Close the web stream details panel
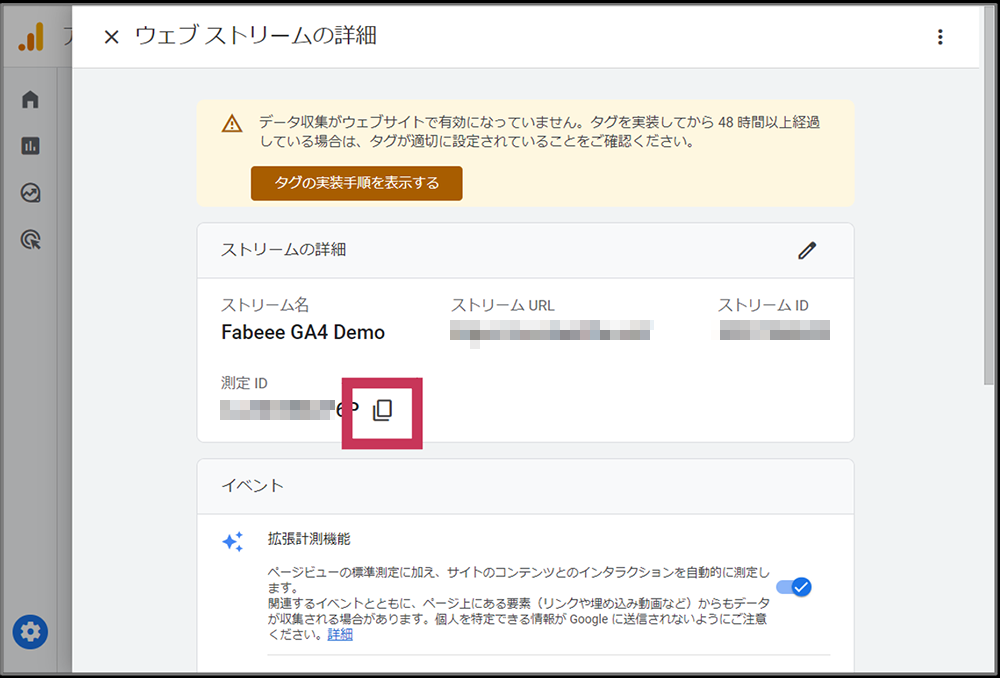Viewport: 1000px width, 678px height. click(x=112, y=38)
